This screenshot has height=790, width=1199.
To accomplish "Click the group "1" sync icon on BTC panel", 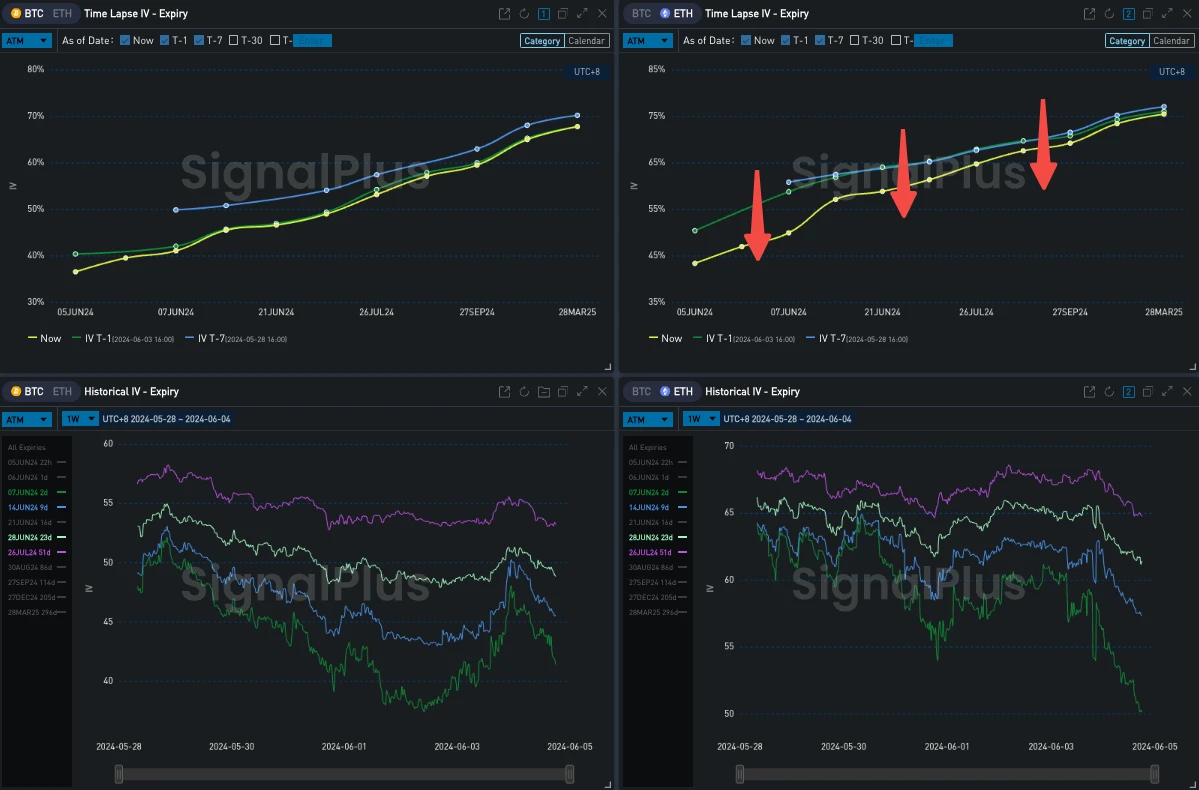I will (x=543, y=13).
